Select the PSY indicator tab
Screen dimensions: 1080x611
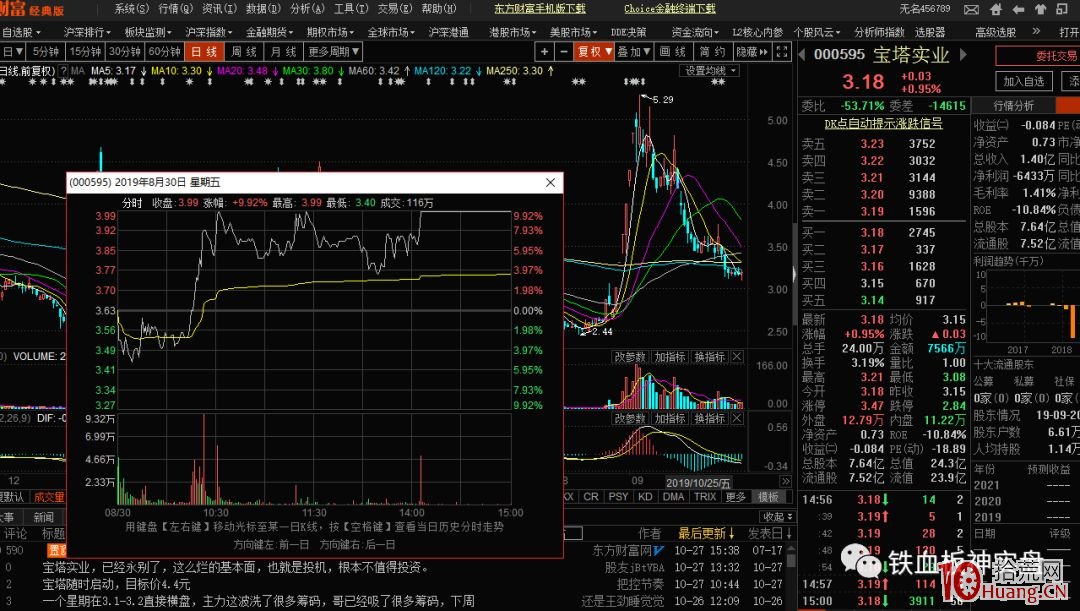[x=619, y=497]
